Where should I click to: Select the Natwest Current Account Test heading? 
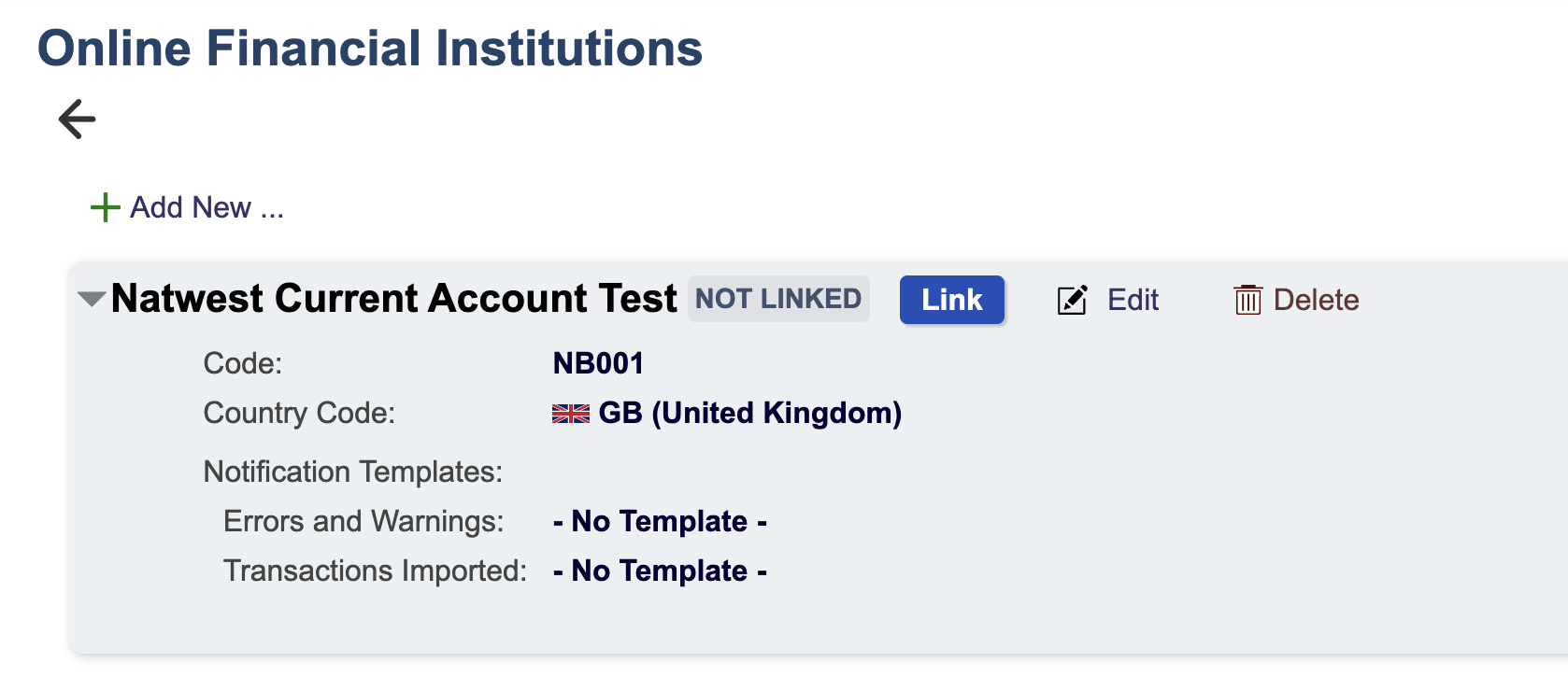coord(393,299)
